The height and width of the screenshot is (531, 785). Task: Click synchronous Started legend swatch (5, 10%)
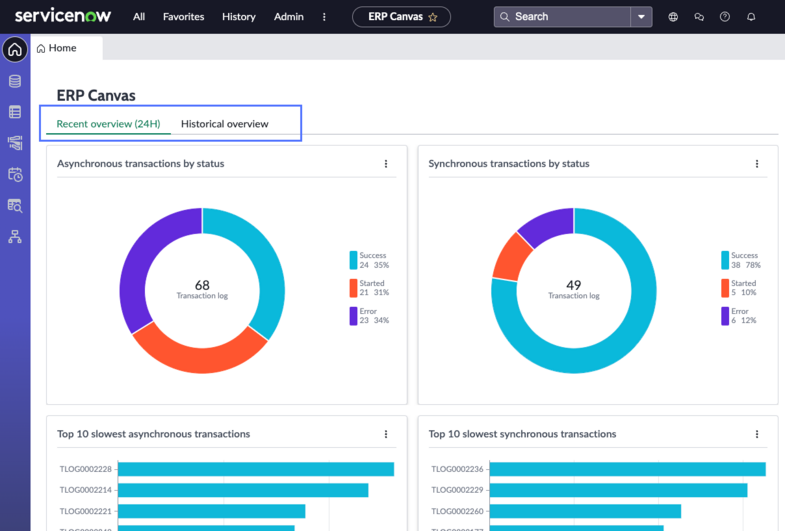(725, 288)
